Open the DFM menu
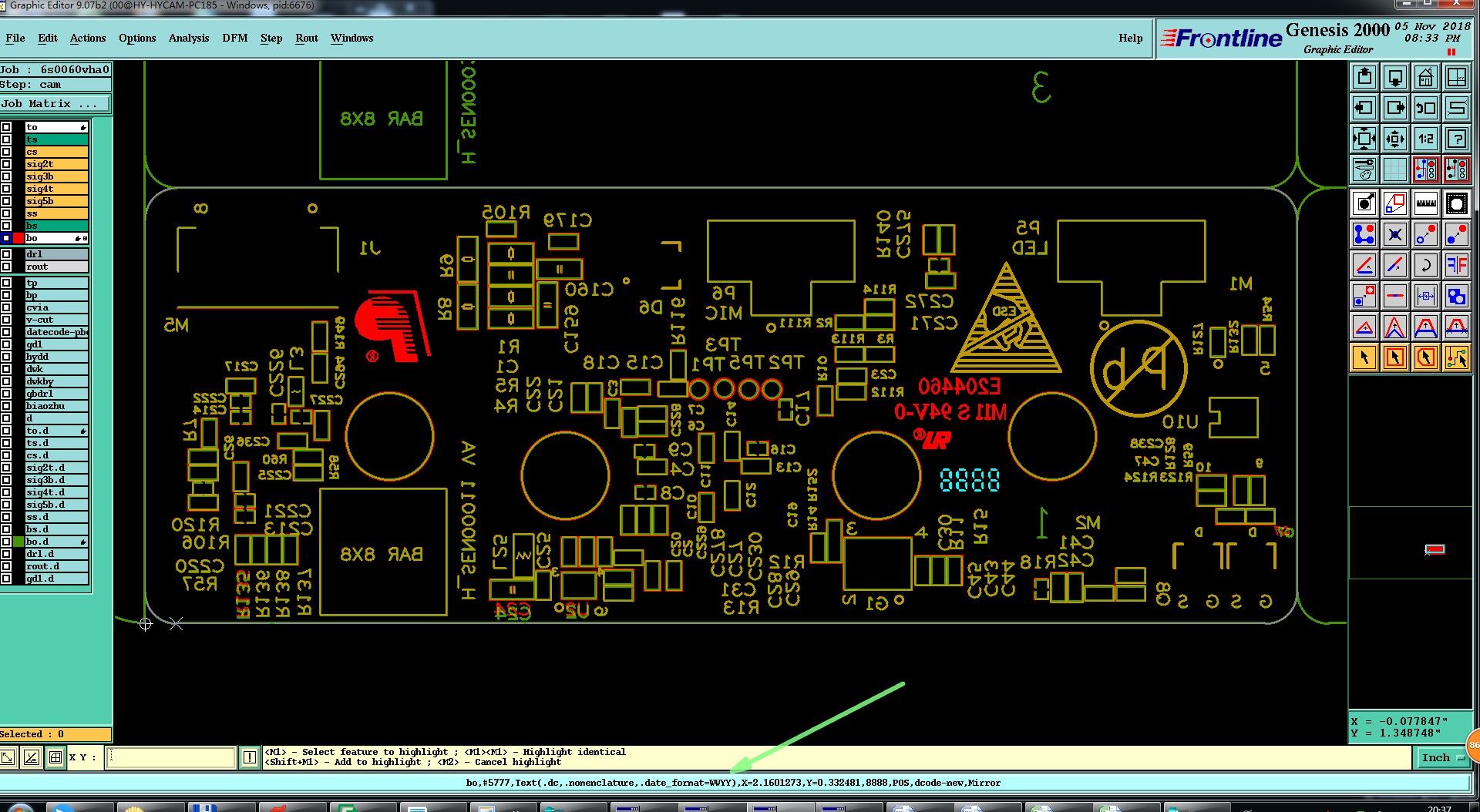The height and width of the screenshot is (812, 1480). 235,38
